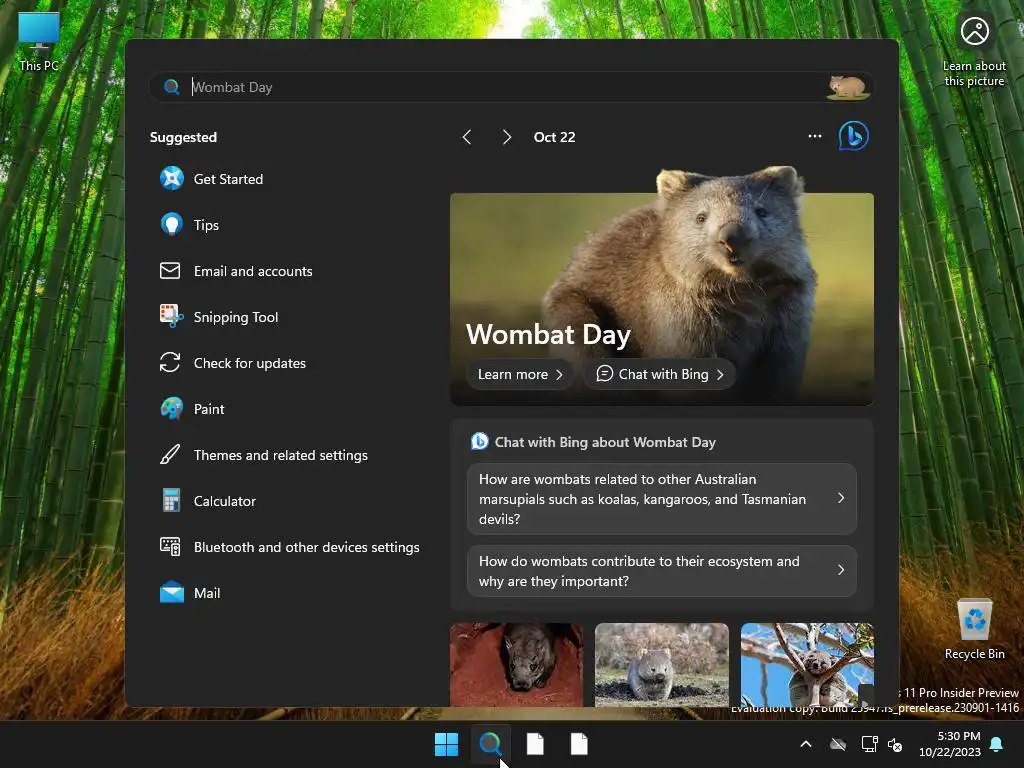
Task: Open the three-dot more options menu
Action: 814,136
